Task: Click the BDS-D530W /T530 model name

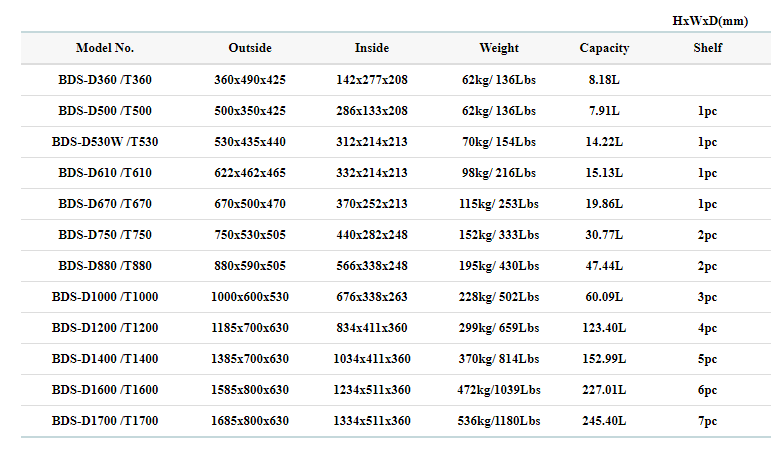Action: click(x=104, y=142)
